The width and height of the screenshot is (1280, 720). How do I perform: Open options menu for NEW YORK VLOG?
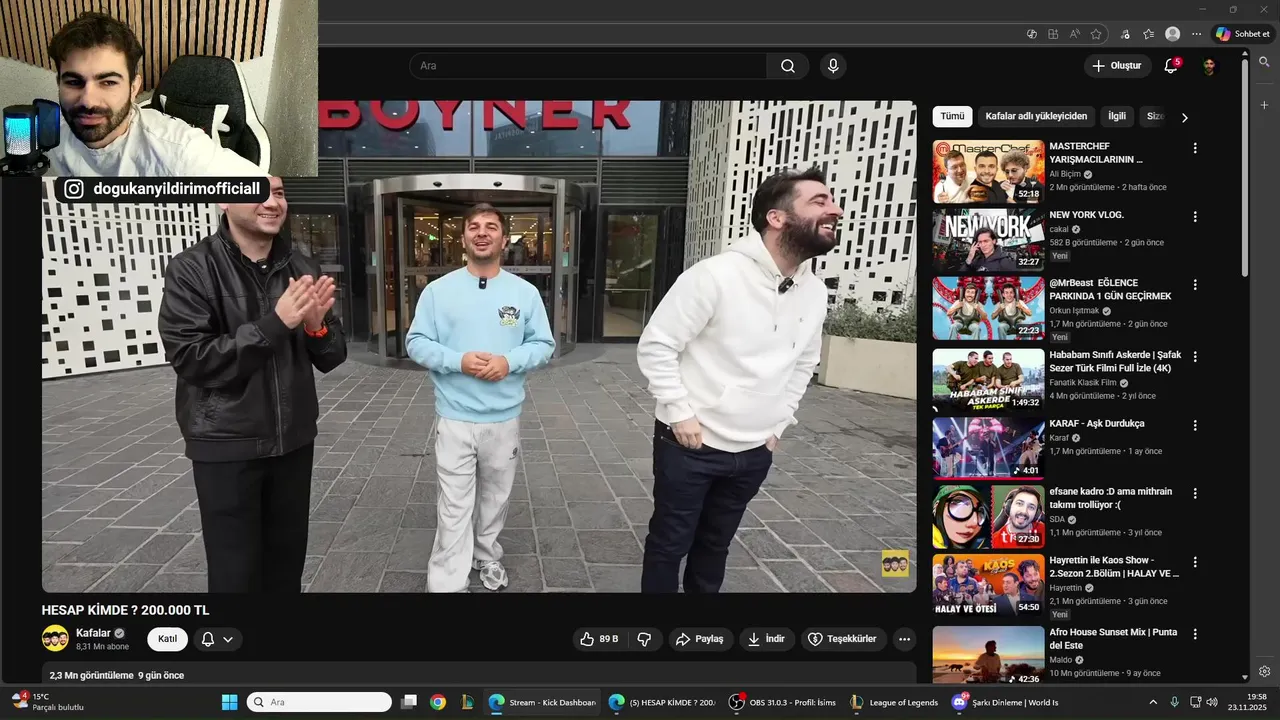1194,217
